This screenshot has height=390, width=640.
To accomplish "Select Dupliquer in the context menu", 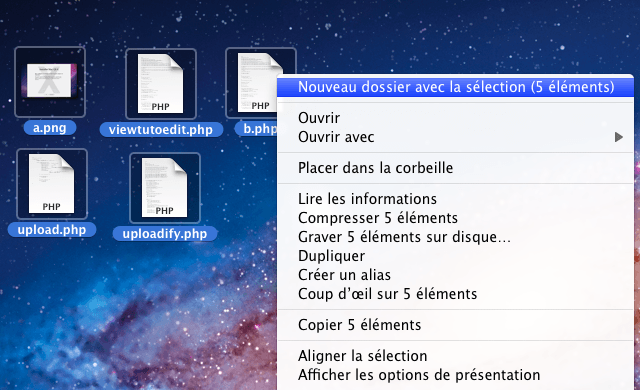I will point(456,256).
